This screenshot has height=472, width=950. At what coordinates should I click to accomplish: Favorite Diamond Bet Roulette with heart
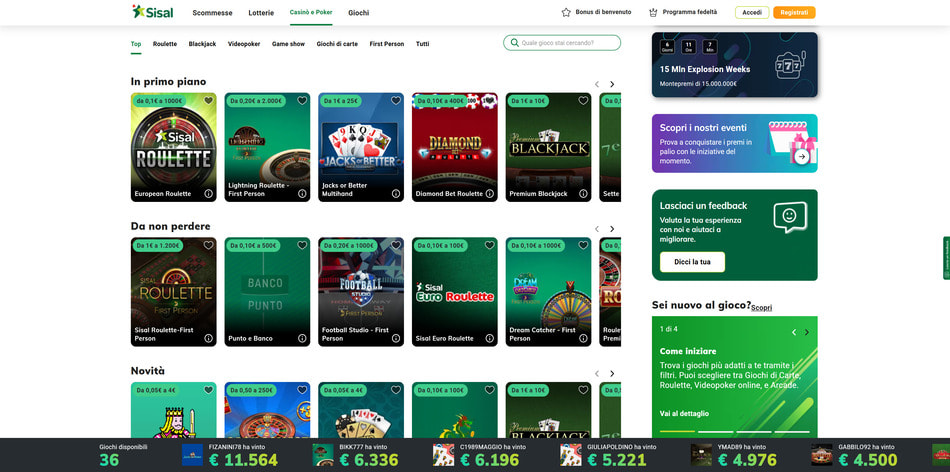[x=490, y=101]
